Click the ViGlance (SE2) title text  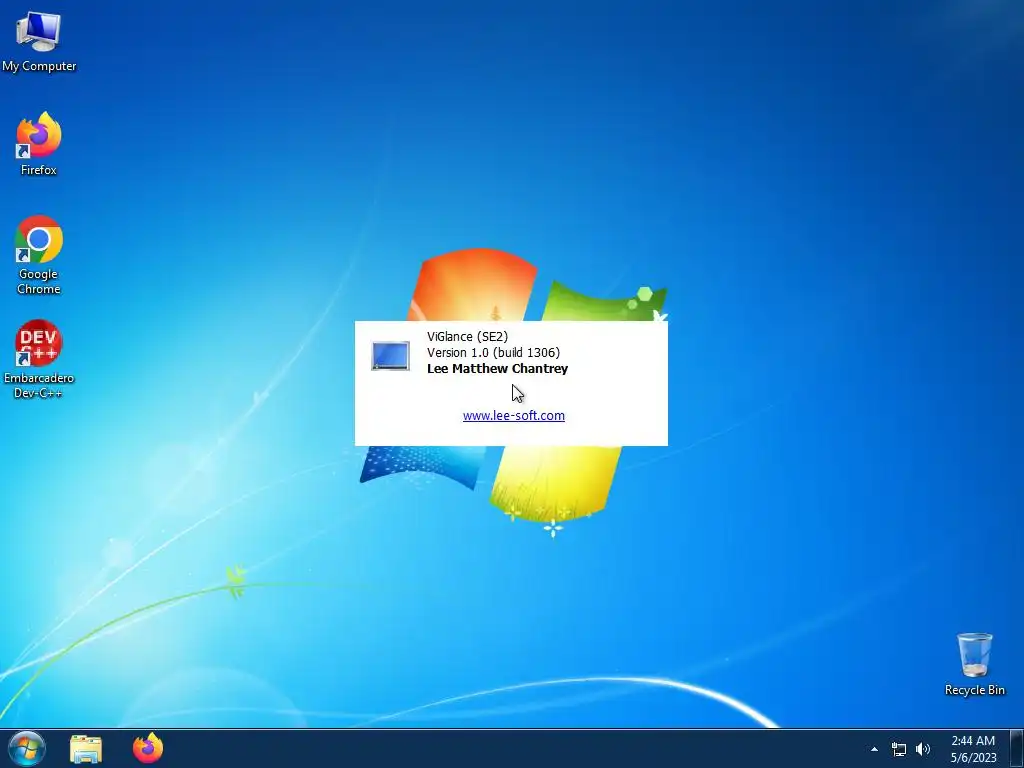coord(468,336)
